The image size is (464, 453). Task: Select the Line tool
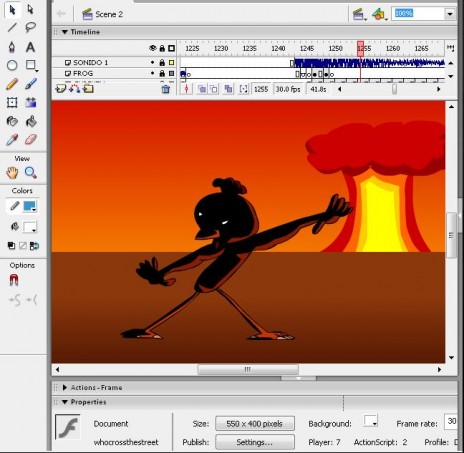tap(12, 27)
